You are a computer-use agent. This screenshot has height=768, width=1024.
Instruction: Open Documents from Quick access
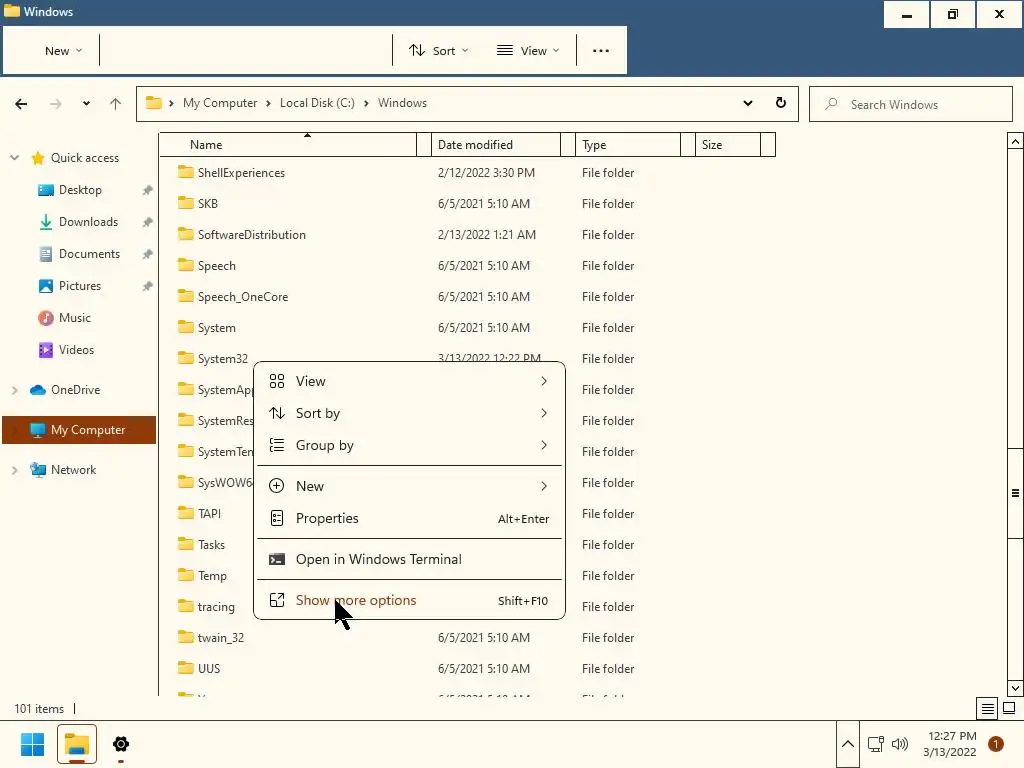click(x=89, y=254)
